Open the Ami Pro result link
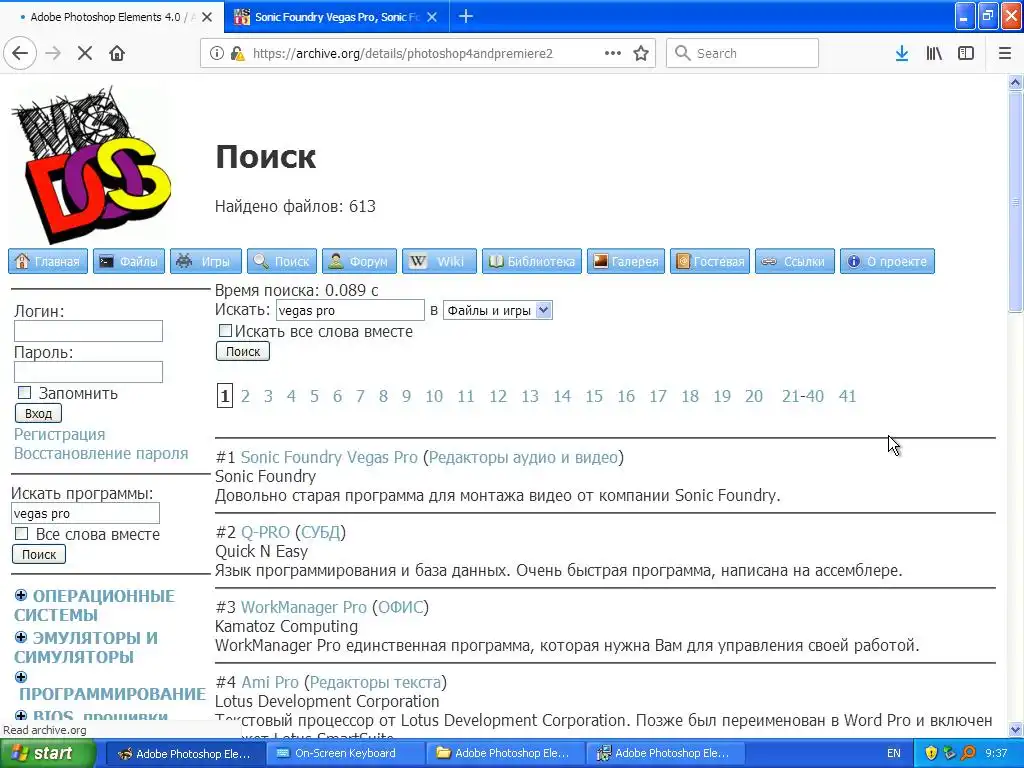Screen dimensions: 1024x768 pyautogui.click(x=270, y=682)
